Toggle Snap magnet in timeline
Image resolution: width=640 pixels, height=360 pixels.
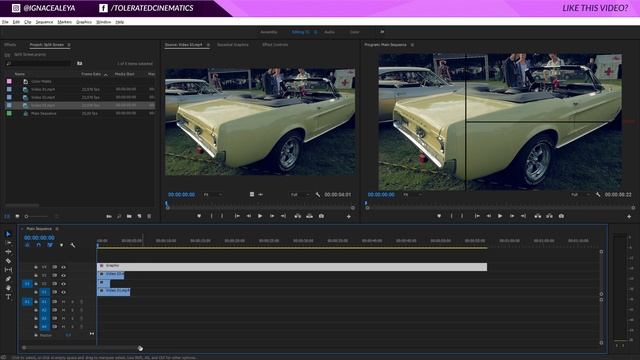click(38, 245)
